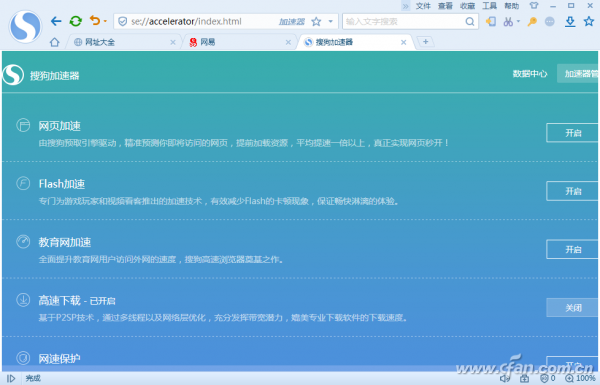Screen dimensions: 600x385
Task: Bookmark page with address bar star
Action: (x=316, y=21)
